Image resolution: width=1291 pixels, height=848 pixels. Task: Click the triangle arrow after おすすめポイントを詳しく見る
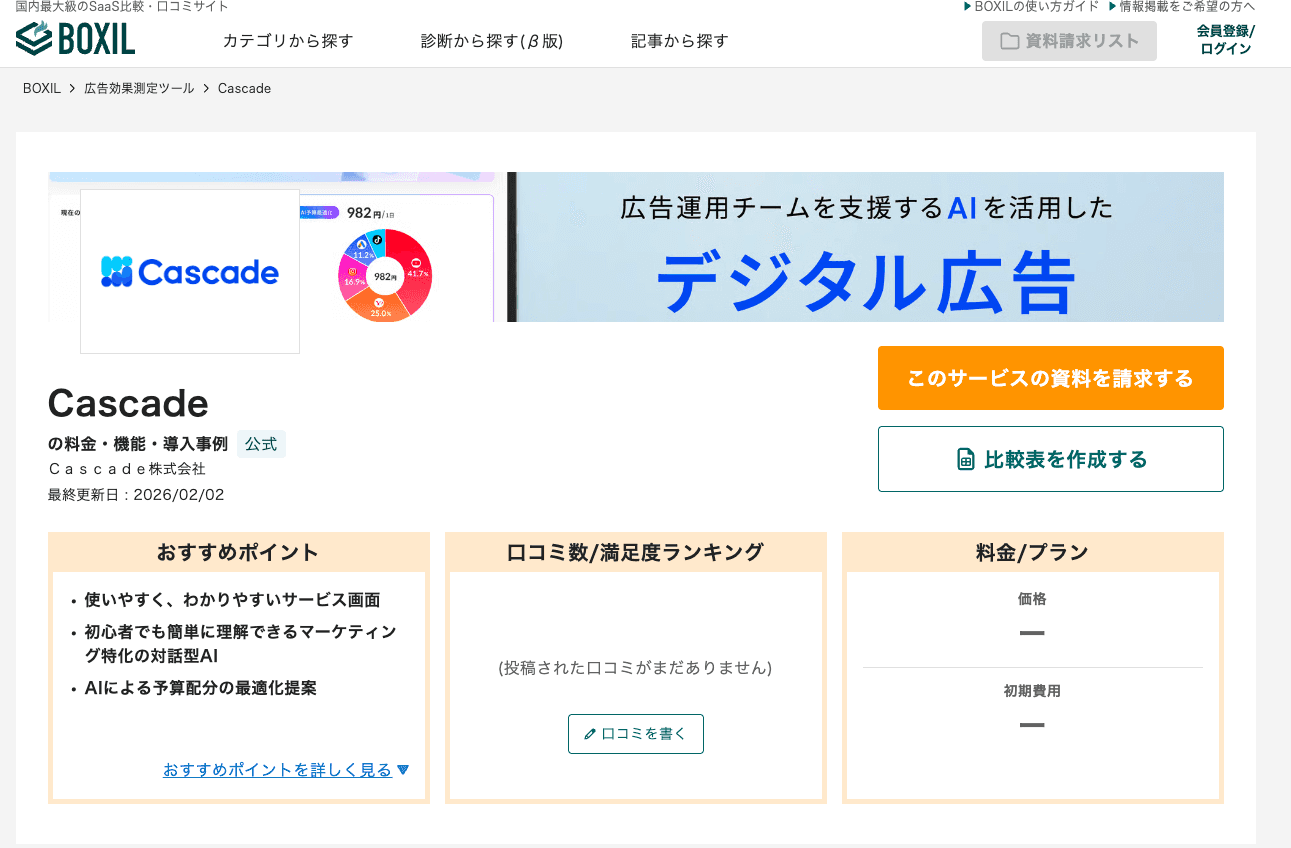point(403,769)
